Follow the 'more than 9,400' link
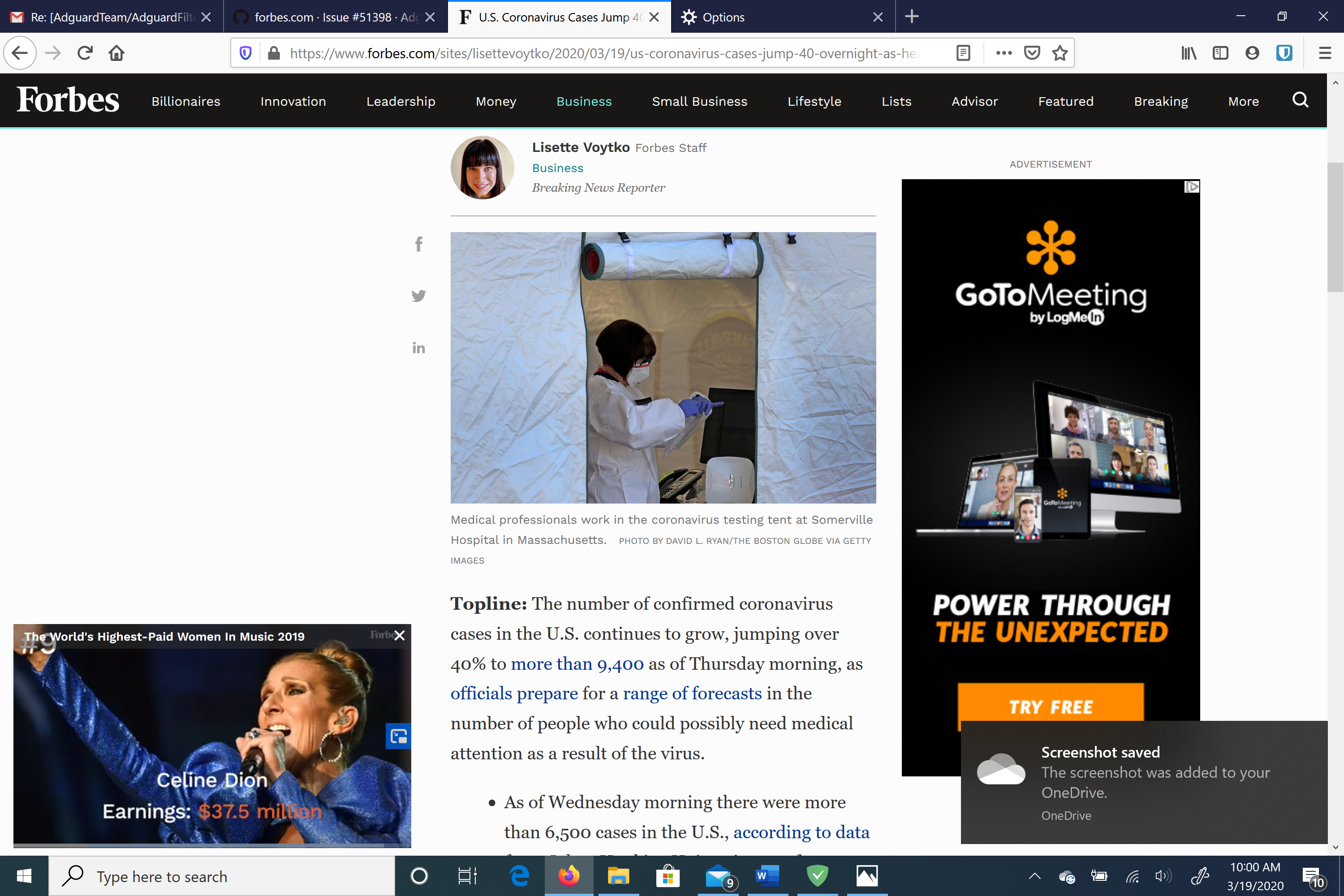This screenshot has height=896, width=1344. 577,663
